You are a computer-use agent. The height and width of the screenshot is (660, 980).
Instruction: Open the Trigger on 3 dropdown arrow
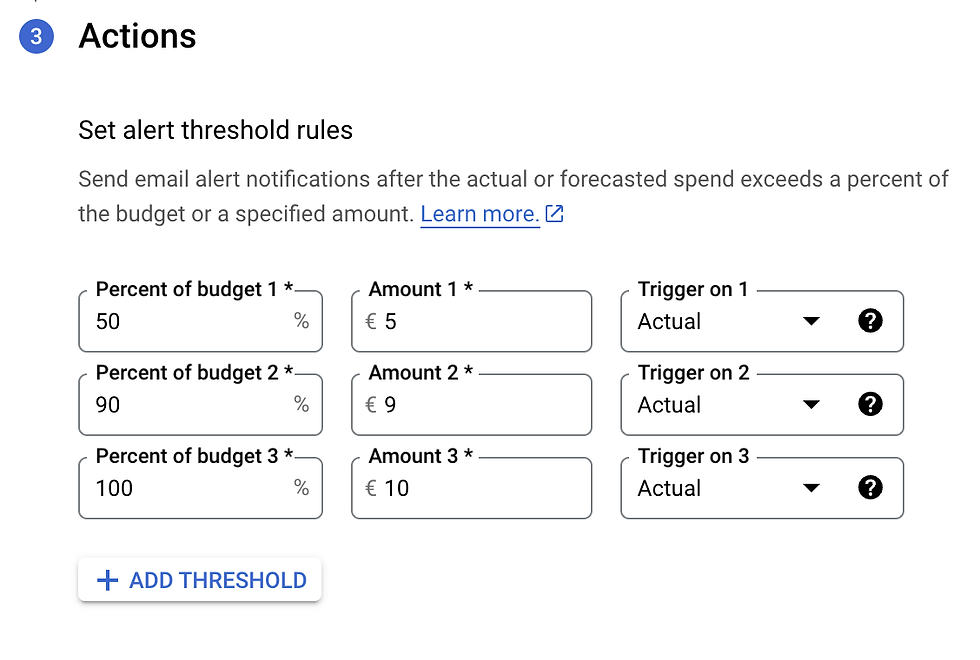pos(811,488)
